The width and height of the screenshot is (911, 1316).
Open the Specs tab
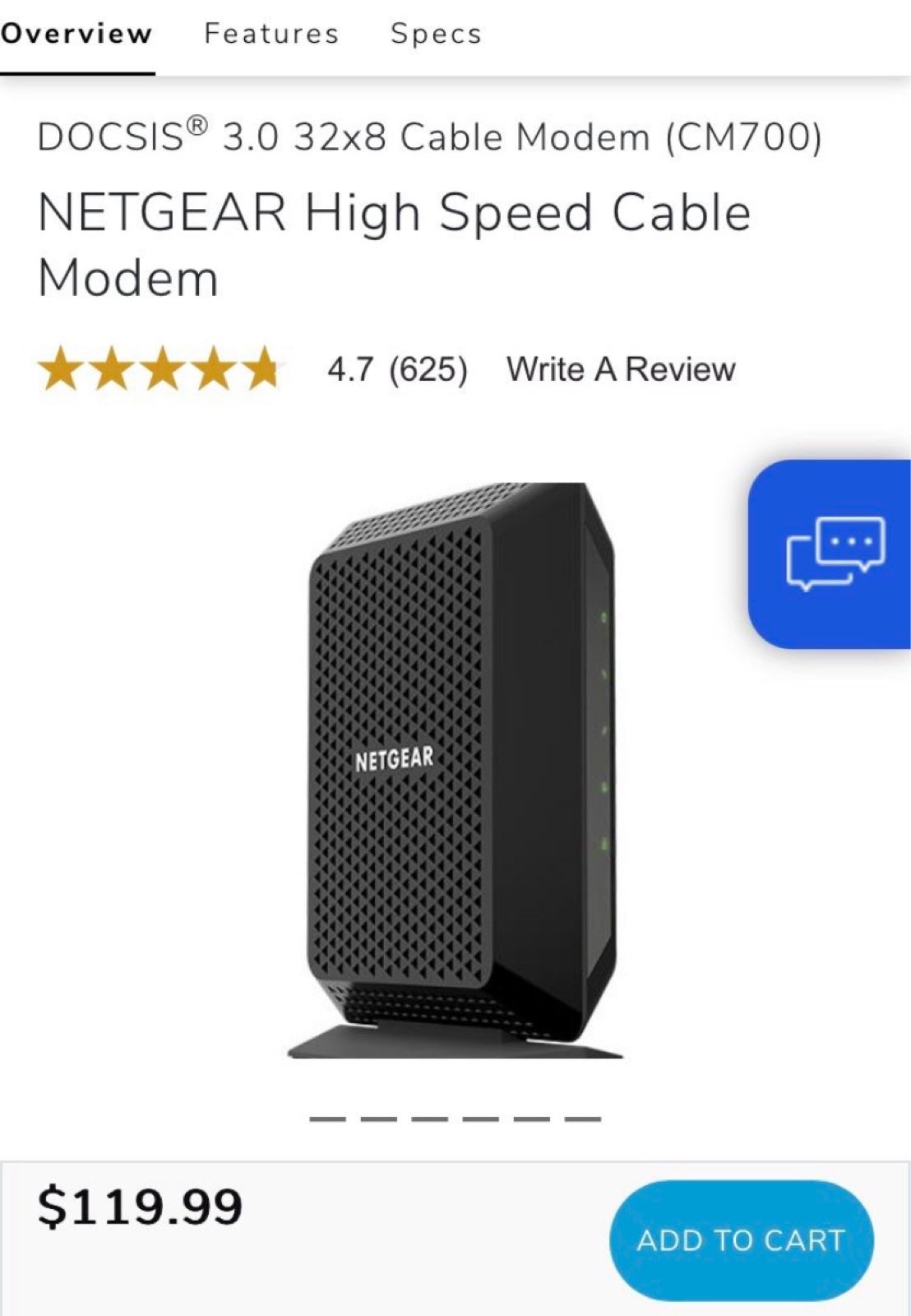[x=436, y=34]
